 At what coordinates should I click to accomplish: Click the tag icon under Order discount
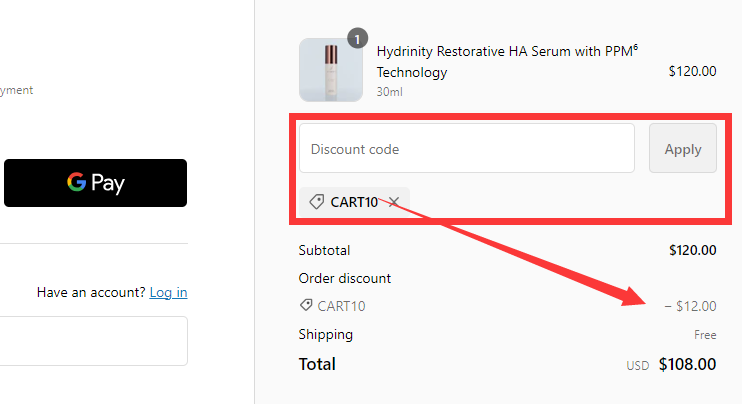coord(306,306)
